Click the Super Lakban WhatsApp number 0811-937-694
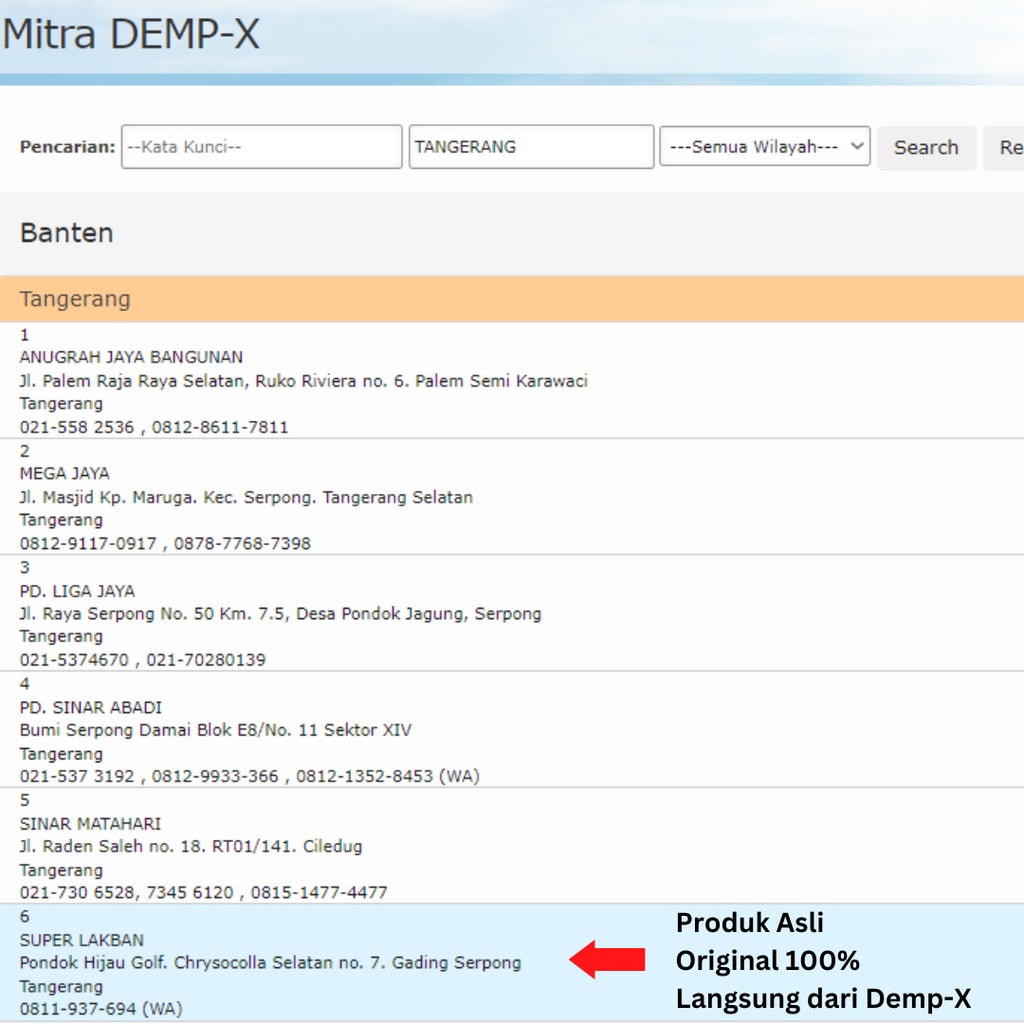1024x1024 pixels. 101,1009
